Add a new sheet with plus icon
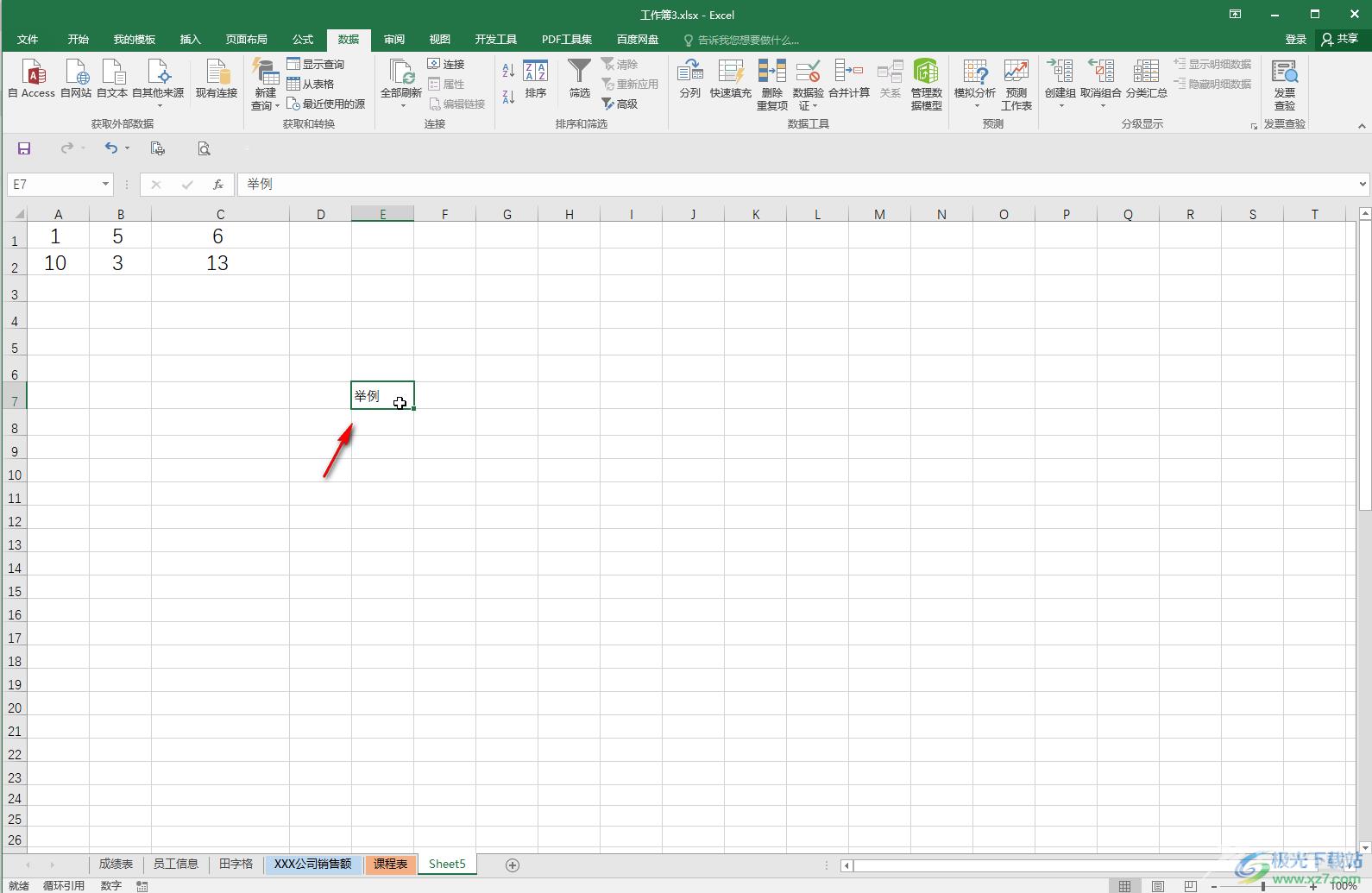Screen dimensions: 1372x893 tap(513, 865)
